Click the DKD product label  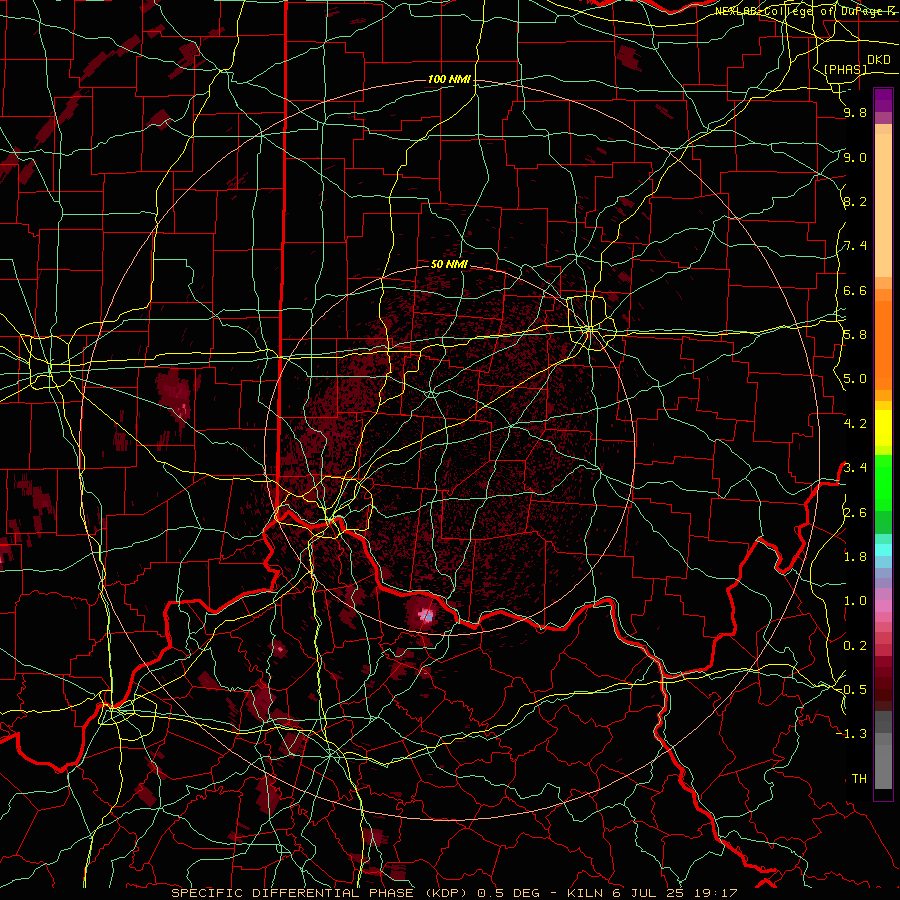pyautogui.click(x=879, y=60)
